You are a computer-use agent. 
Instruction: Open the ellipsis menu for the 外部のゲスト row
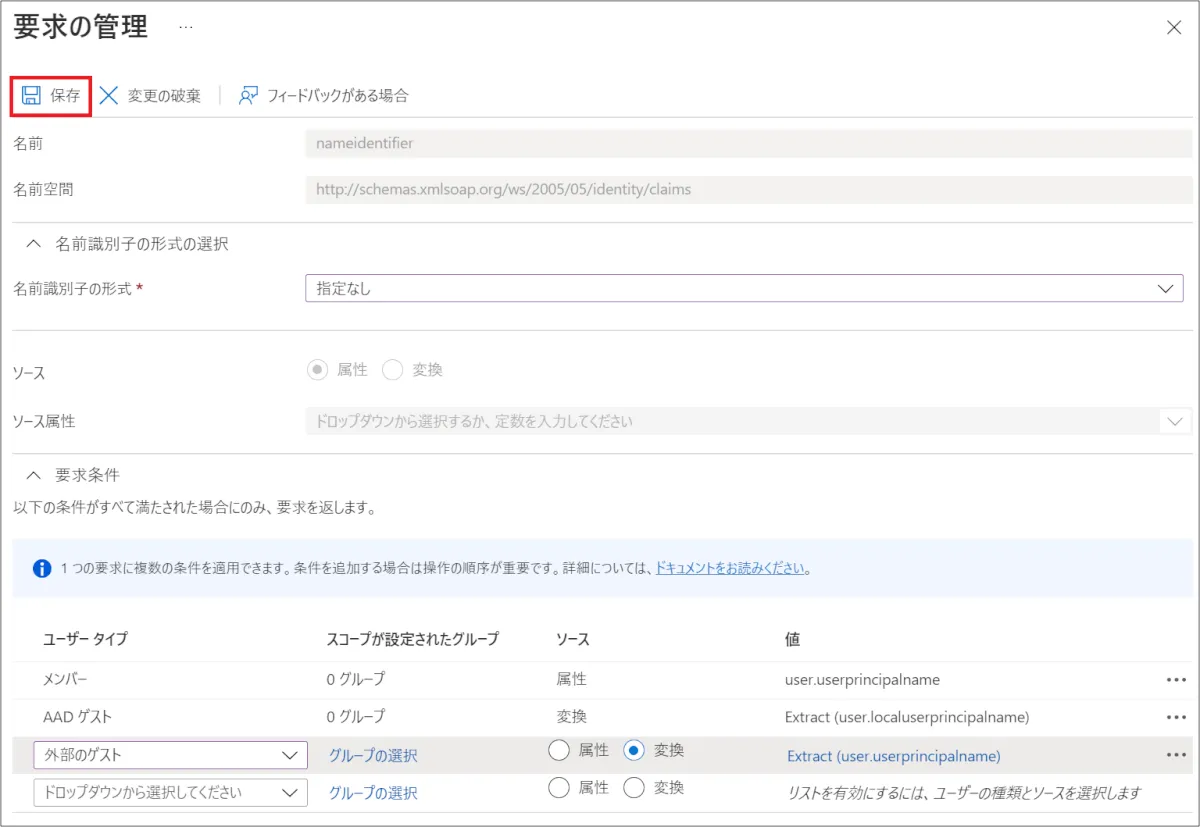tap(1175, 755)
